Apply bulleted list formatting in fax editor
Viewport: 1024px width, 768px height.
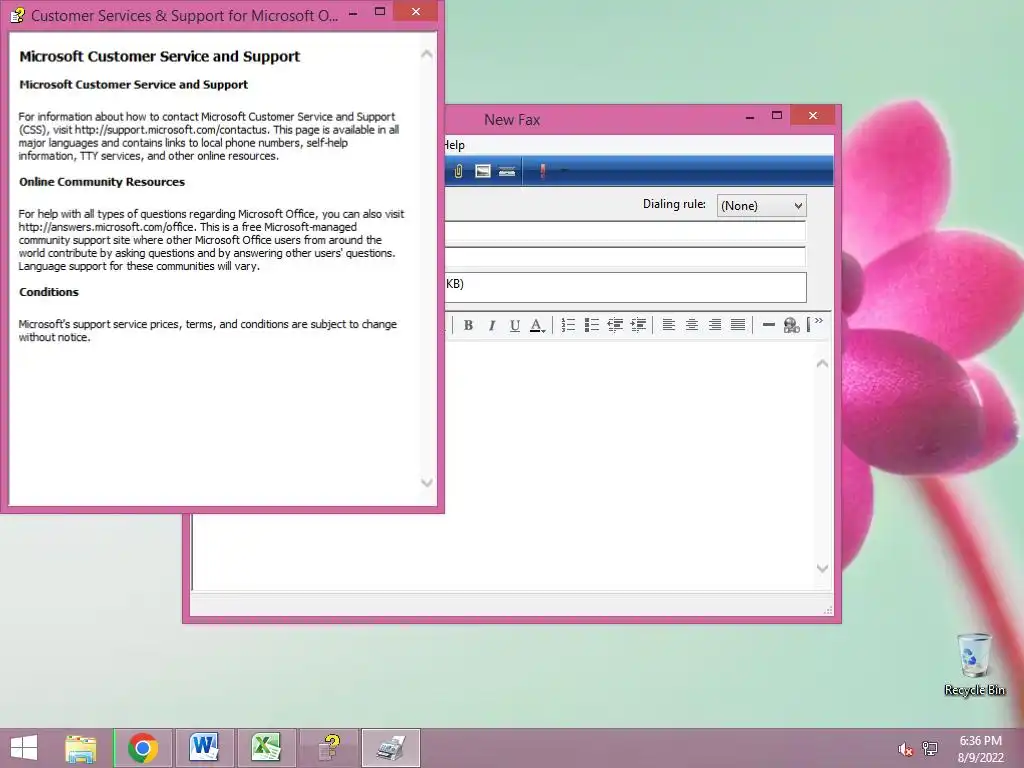(x=592, y=325)
